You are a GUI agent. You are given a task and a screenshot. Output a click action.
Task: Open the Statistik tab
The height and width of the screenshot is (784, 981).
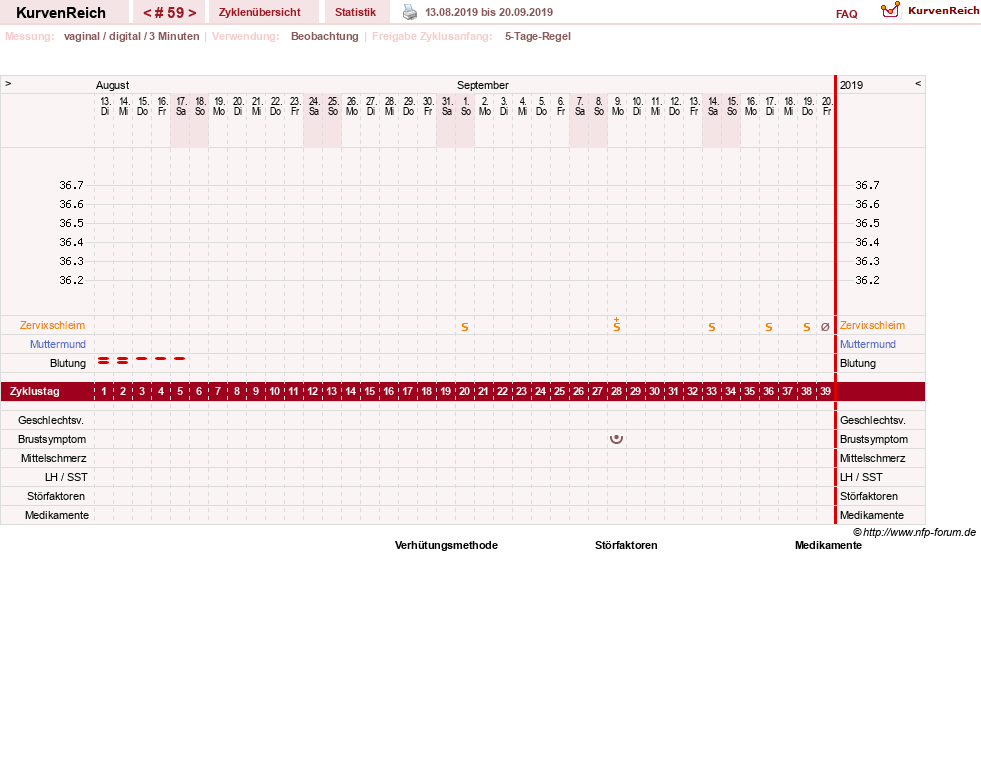tap(355, 12)
